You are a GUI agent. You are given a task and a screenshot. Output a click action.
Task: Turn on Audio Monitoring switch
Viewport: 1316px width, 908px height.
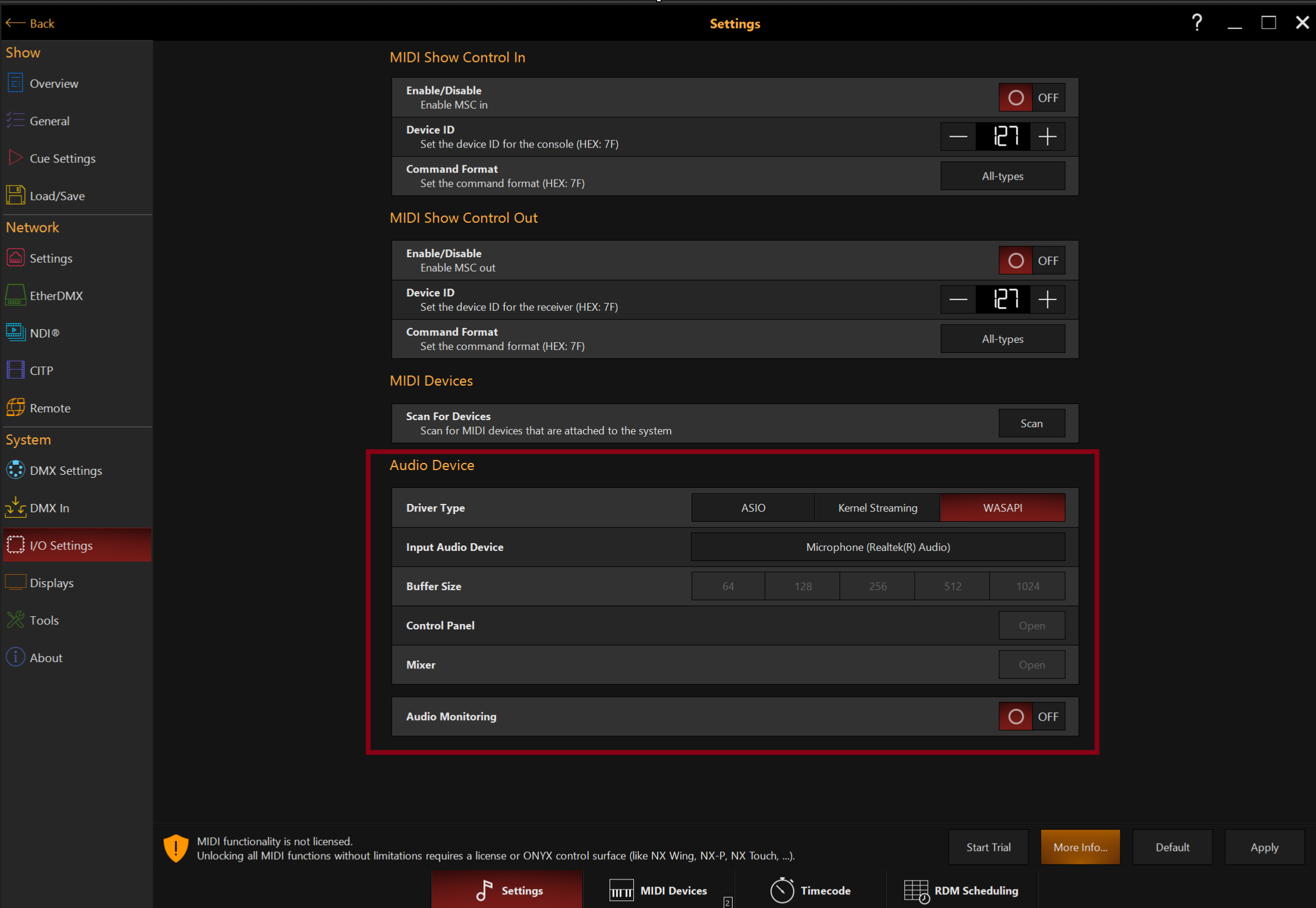[x=1031, y=716]
